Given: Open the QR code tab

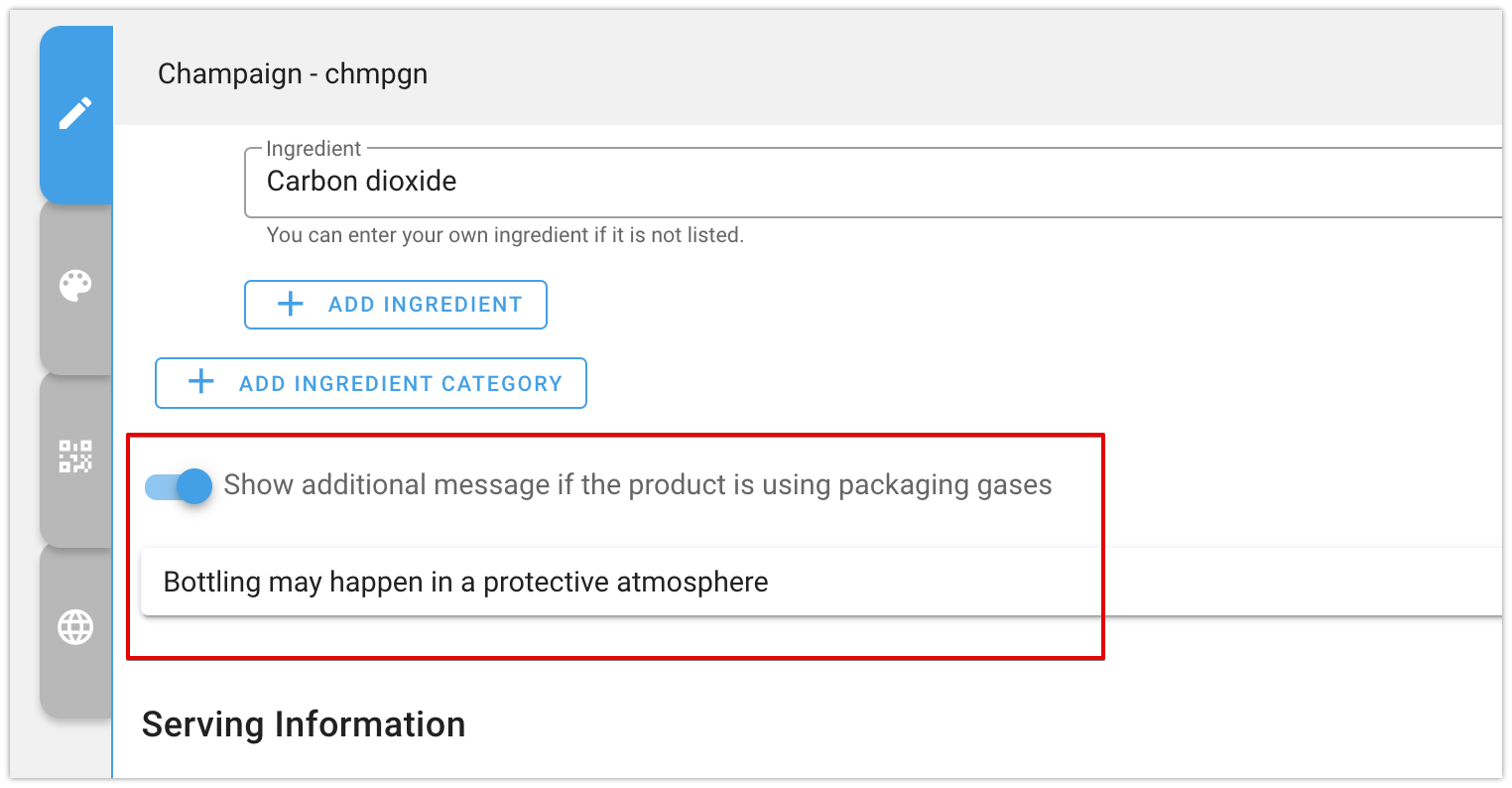Looking at the screenshot, I should tap(76, 457).
